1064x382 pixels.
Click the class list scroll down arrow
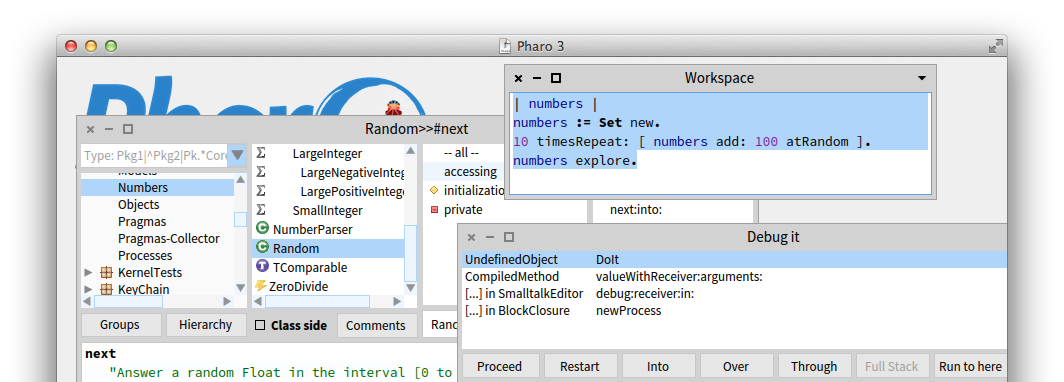411,288
